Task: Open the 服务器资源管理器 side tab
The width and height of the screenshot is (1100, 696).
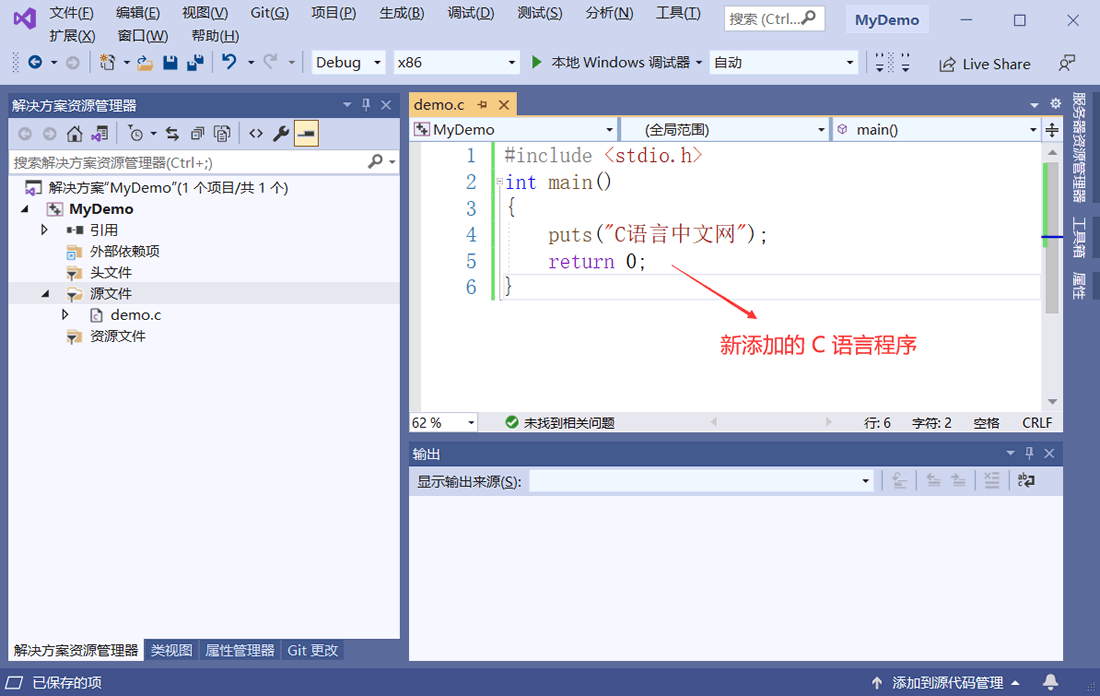Action: pyautogui.click(x=1078, y=147)
